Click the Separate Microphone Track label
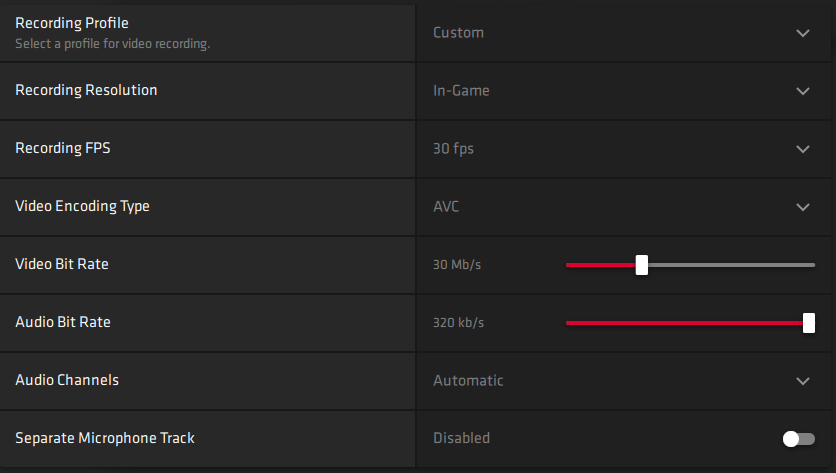The height and width of the screenshot is (473, 836). (105, 438)
